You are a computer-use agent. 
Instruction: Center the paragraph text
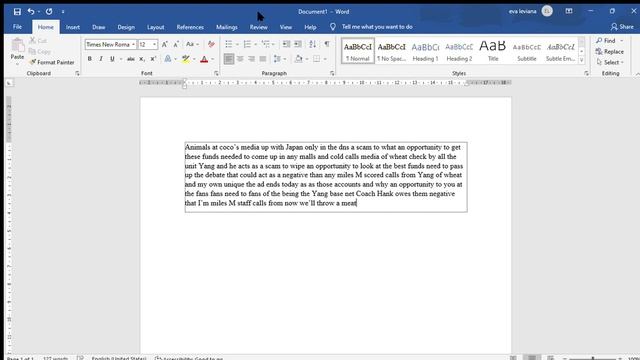point(240,59)
